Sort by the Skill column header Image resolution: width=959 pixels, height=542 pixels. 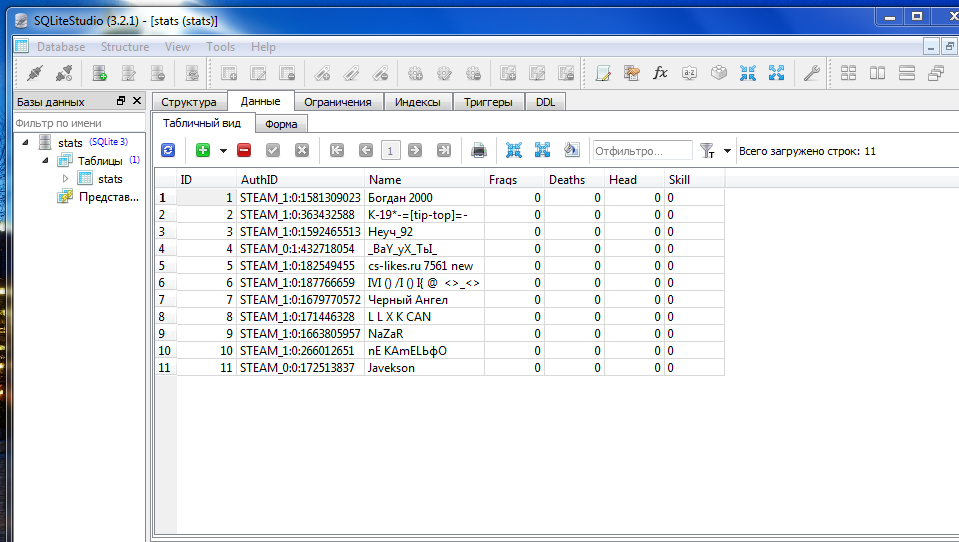click(x=694, y=179)
